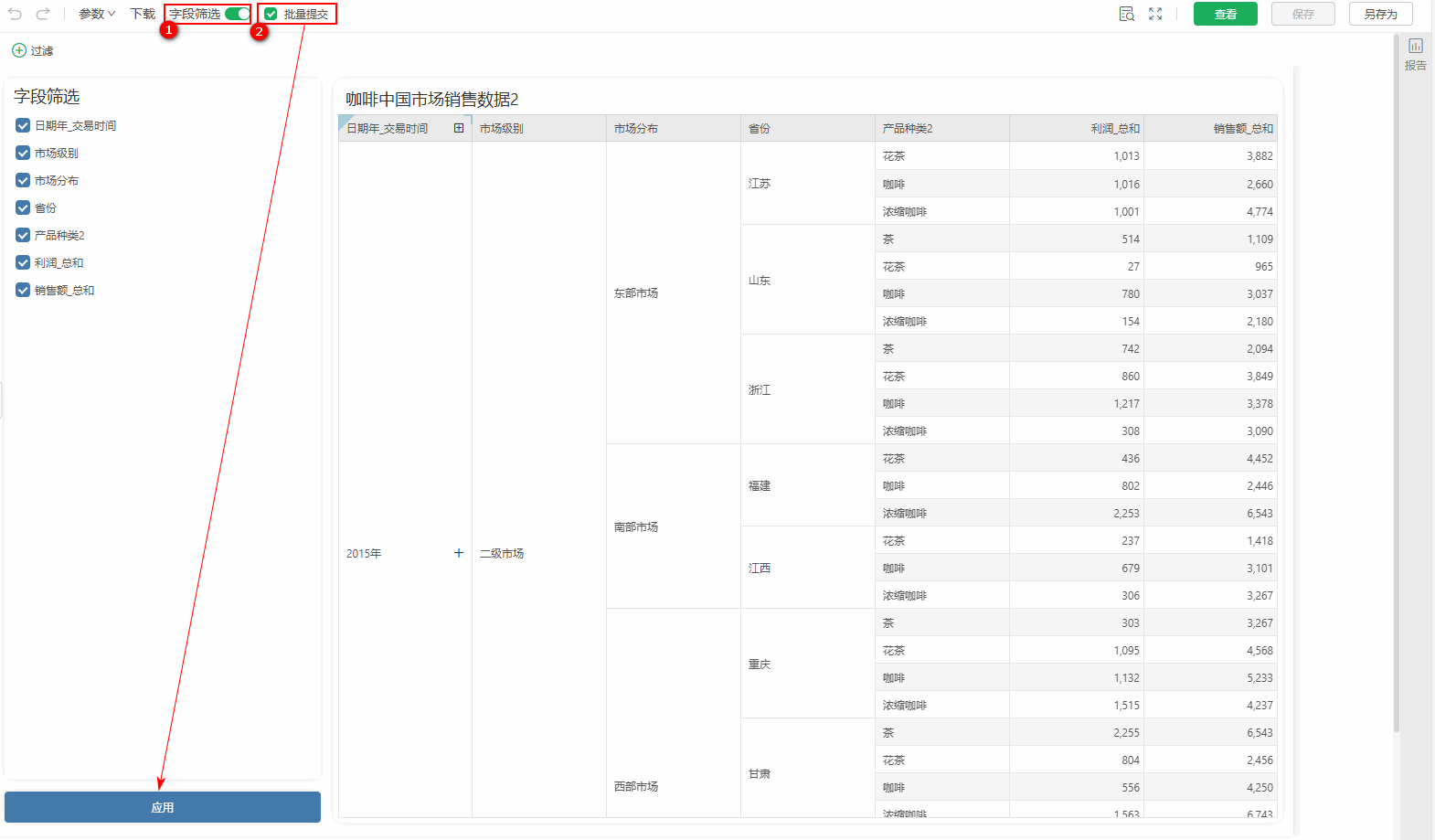Add a filter with the 过滤 plus icon
Viewport: 1435px width, 840px height.
19,50
